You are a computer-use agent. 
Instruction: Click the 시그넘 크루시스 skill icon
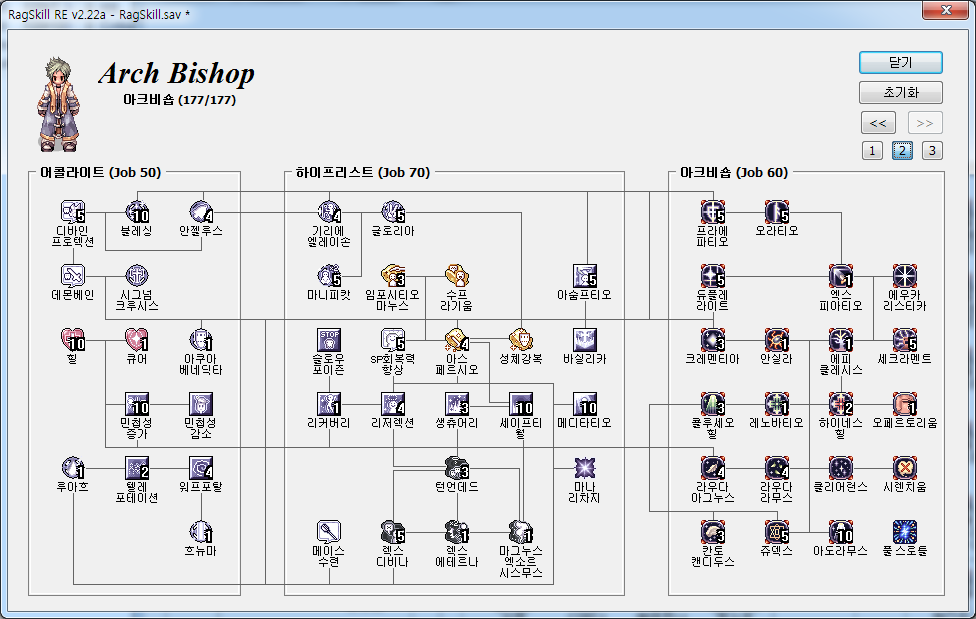click(137, 276)
